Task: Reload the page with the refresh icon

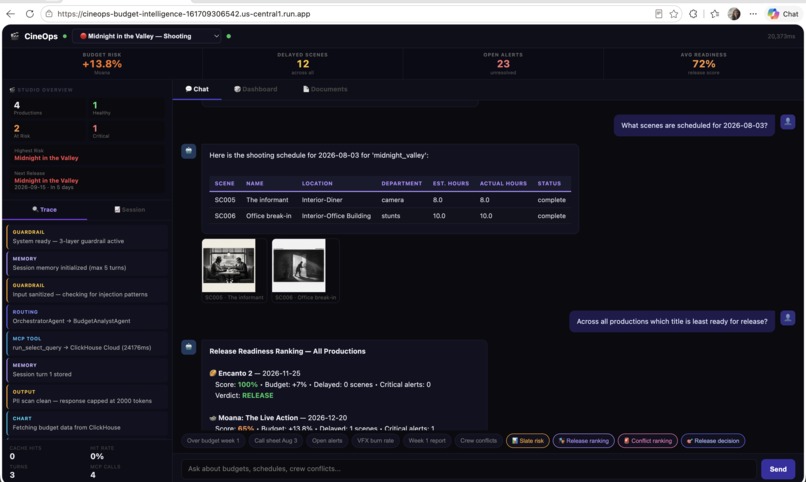Action: pyautogui.click(x=30, y=14)
